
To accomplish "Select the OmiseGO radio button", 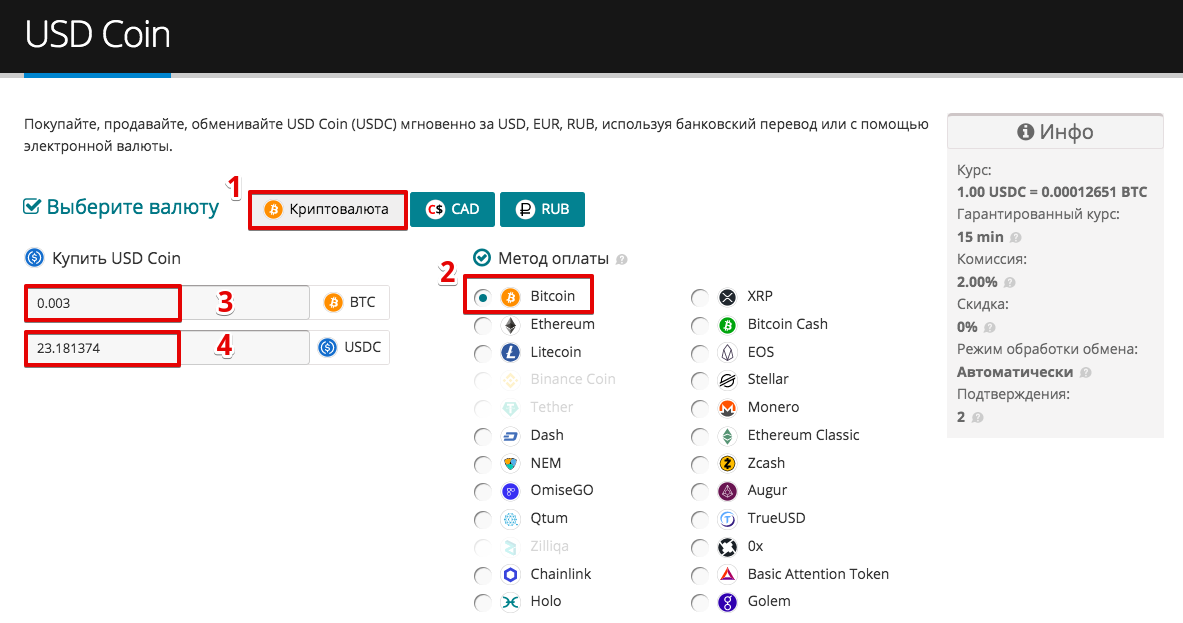I will click(483, 492).
